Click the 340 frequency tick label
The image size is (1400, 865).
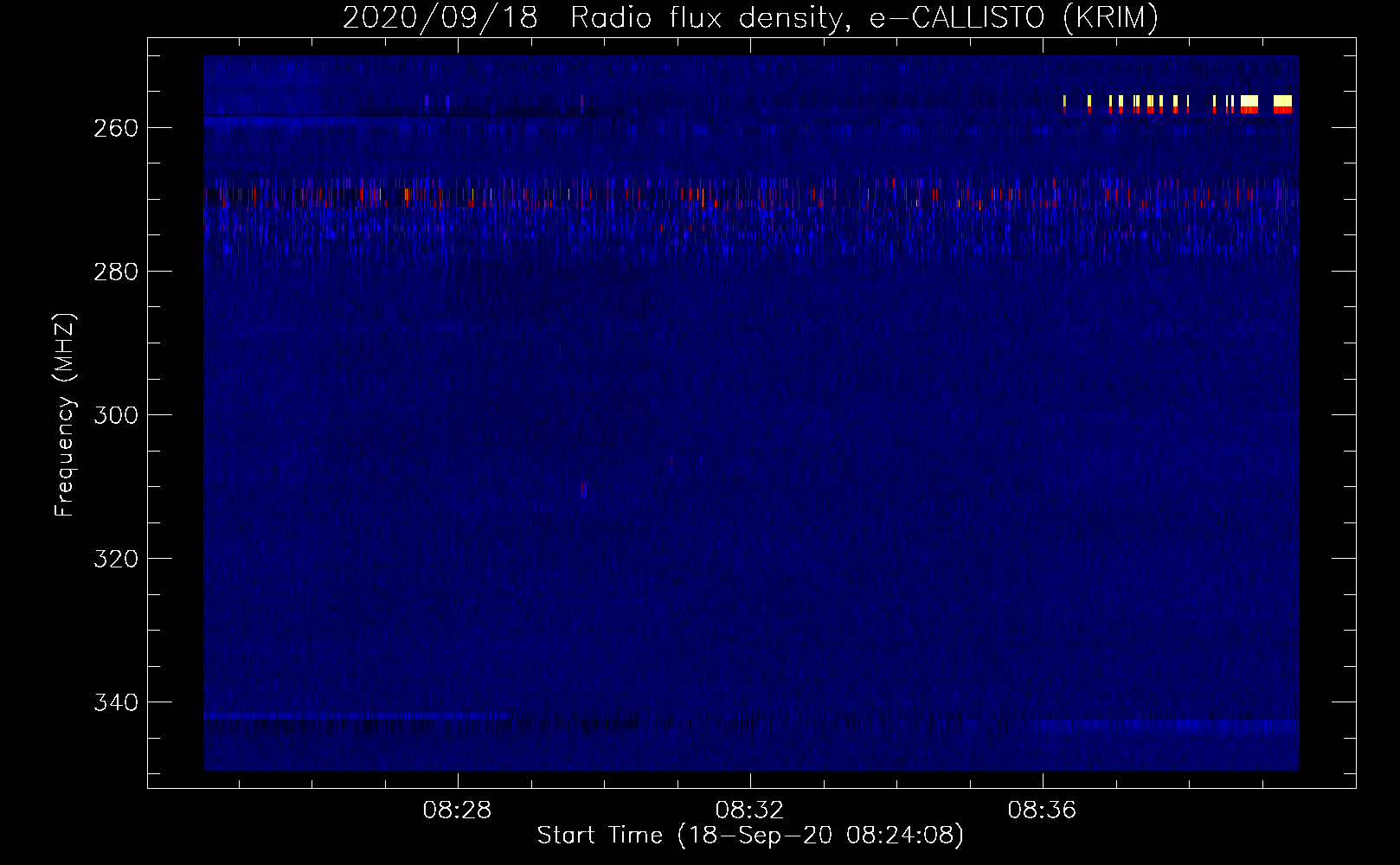coord(116,702)
